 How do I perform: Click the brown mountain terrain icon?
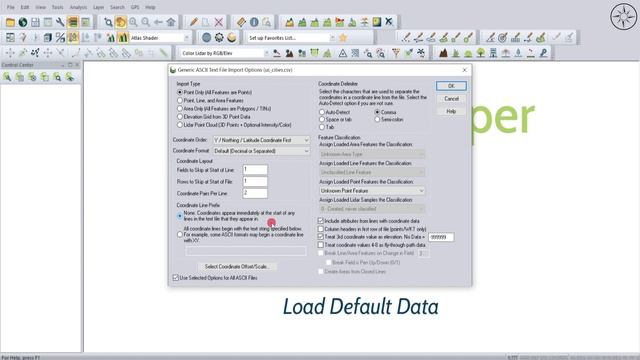443,53
